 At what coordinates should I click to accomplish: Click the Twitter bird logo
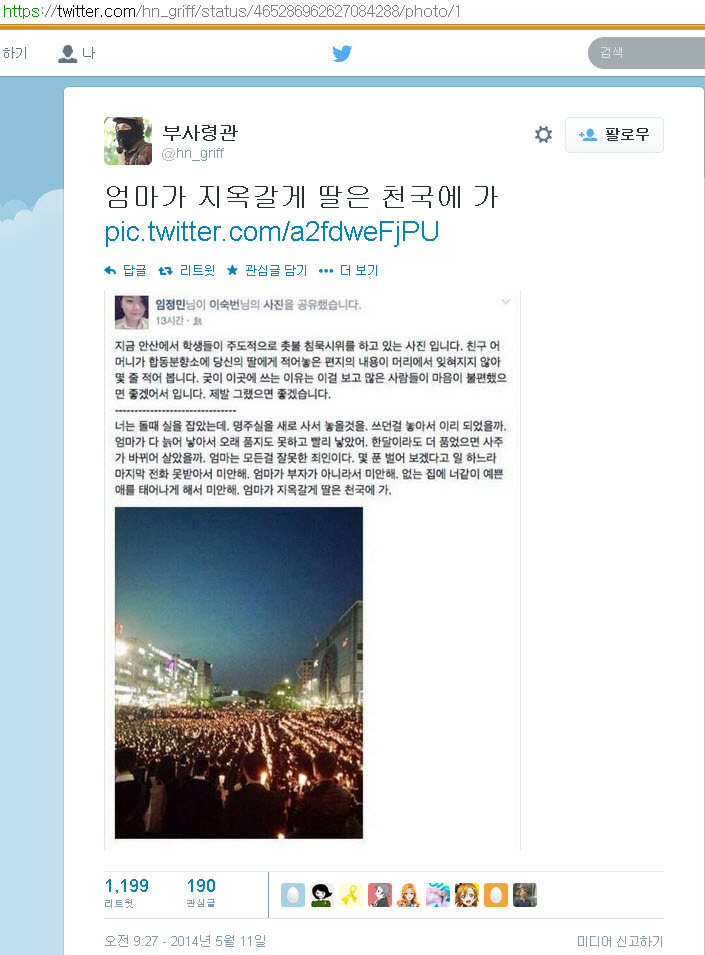coord(342,53)
